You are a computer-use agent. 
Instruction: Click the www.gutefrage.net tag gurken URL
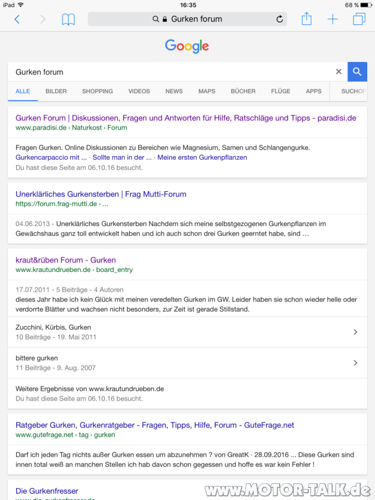(65, 435)
